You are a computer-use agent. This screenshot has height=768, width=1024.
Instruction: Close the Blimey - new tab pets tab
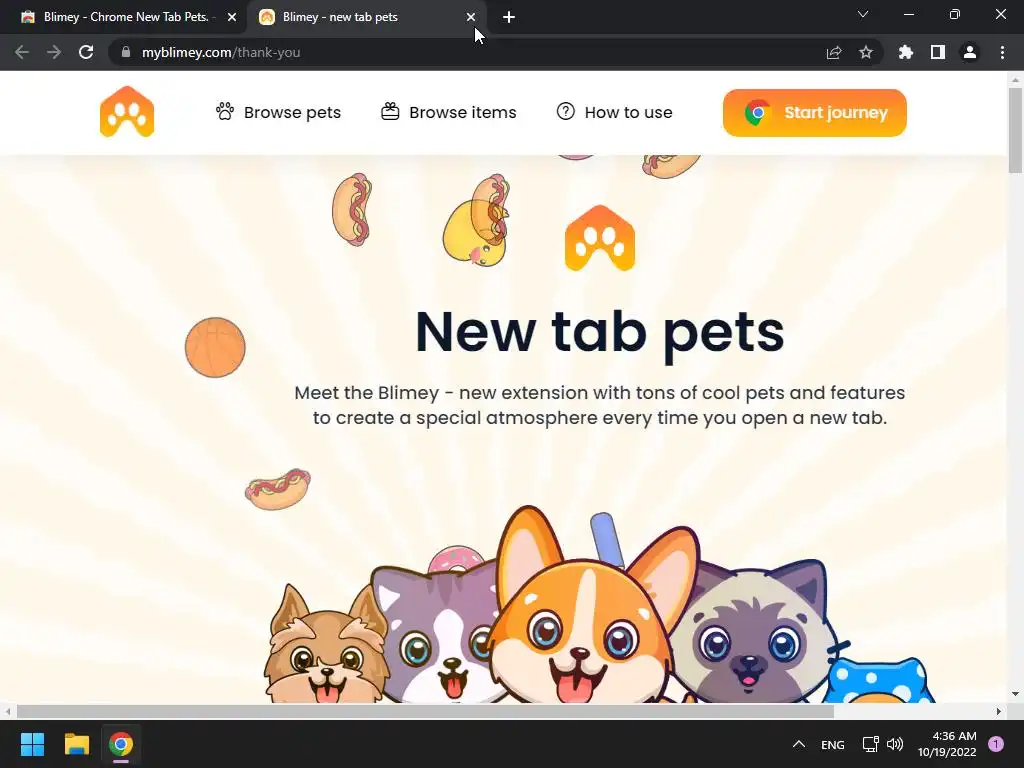click(x=471, y=17)
